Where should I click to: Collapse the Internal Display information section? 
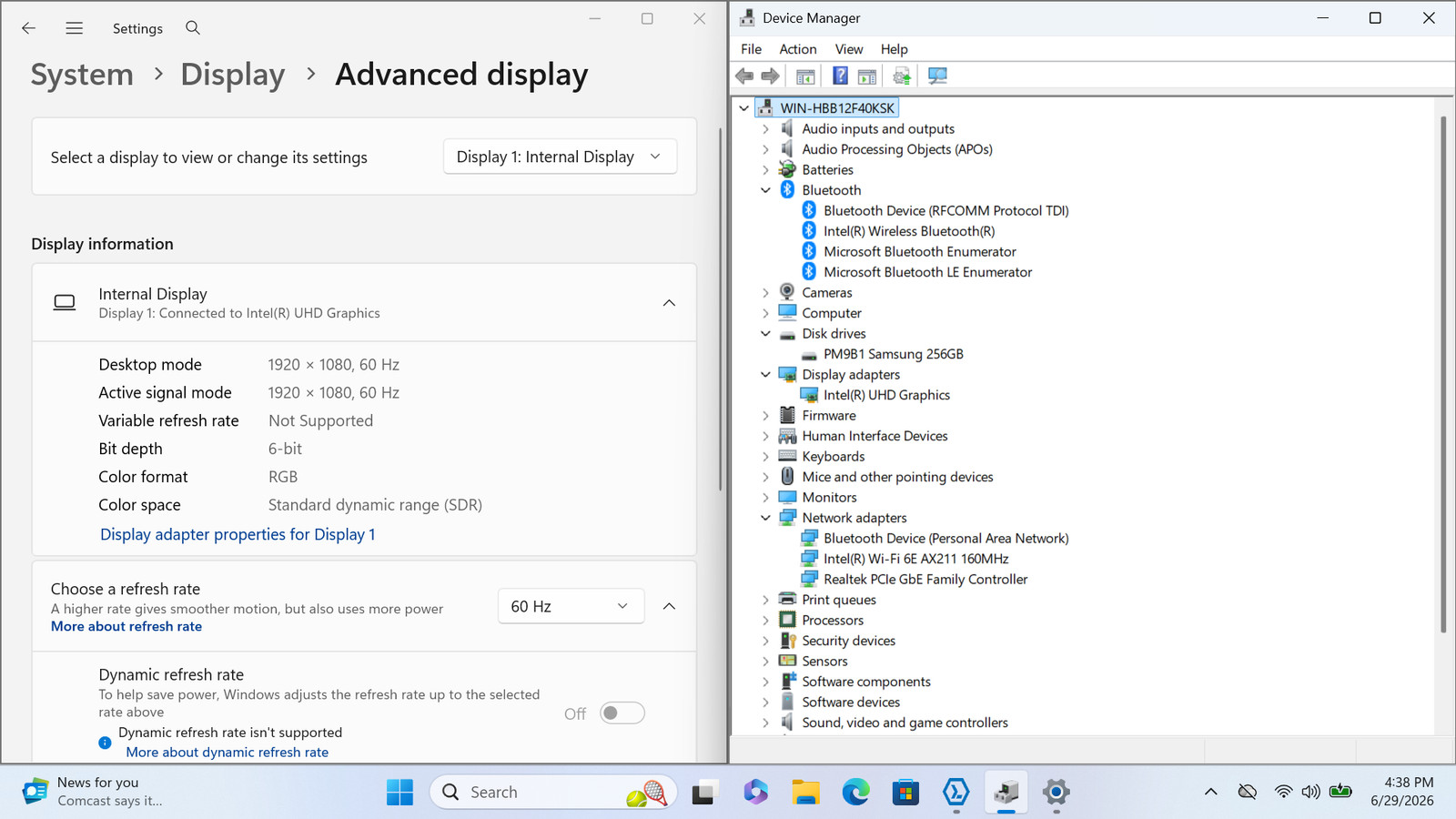tap(669, 303)
